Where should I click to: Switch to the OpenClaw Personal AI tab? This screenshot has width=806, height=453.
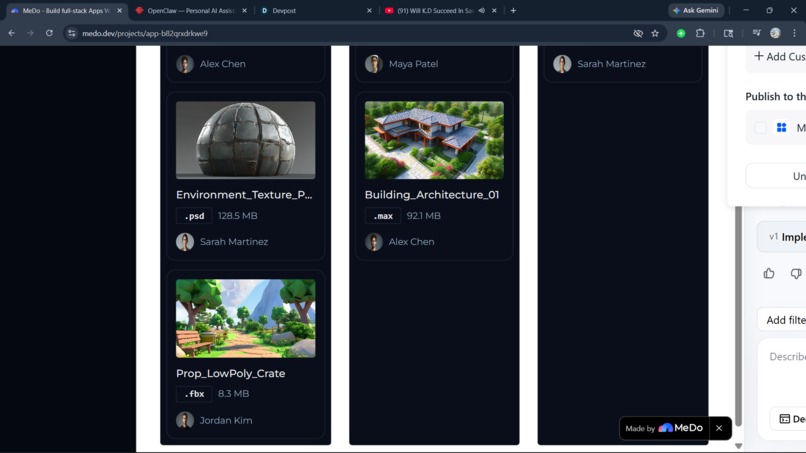point(190,10)
